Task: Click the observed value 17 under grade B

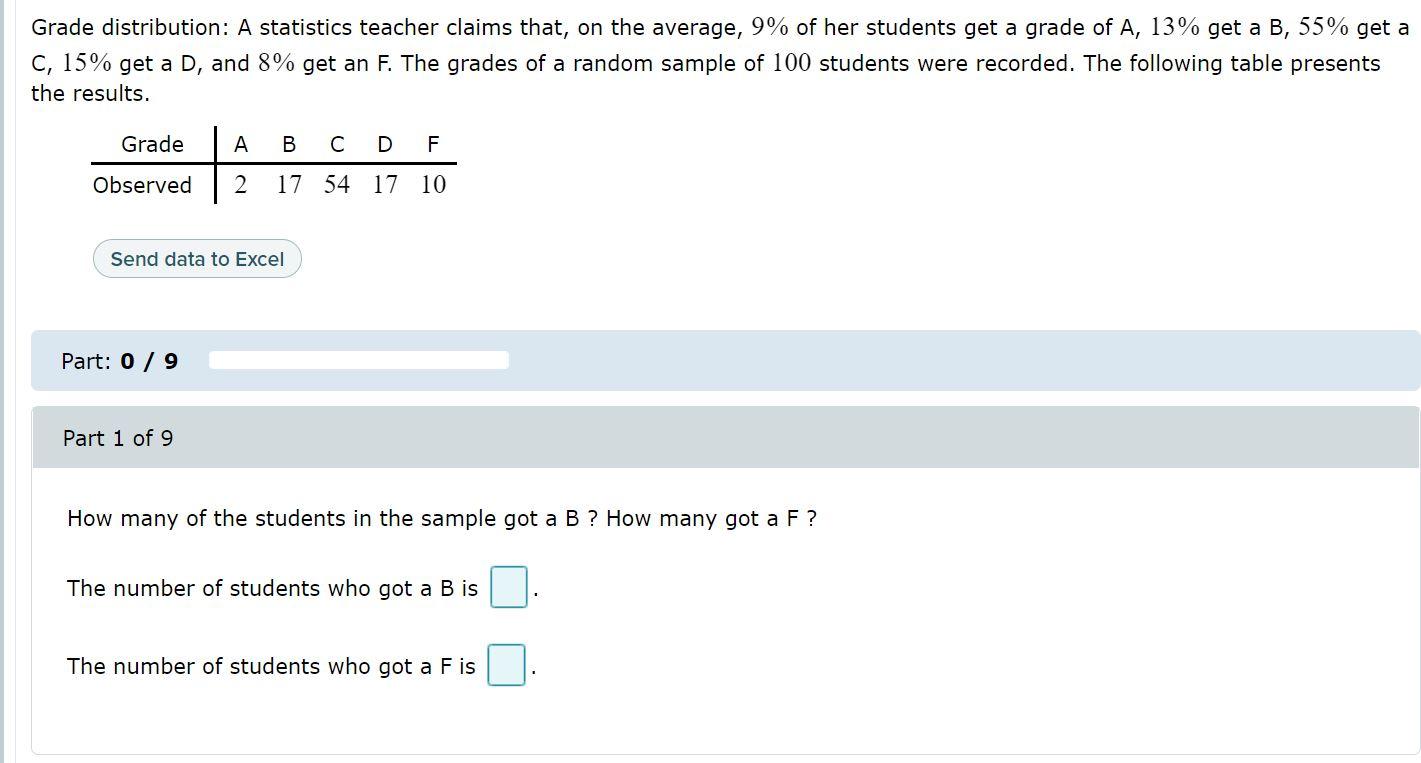Action: [288, 184]
